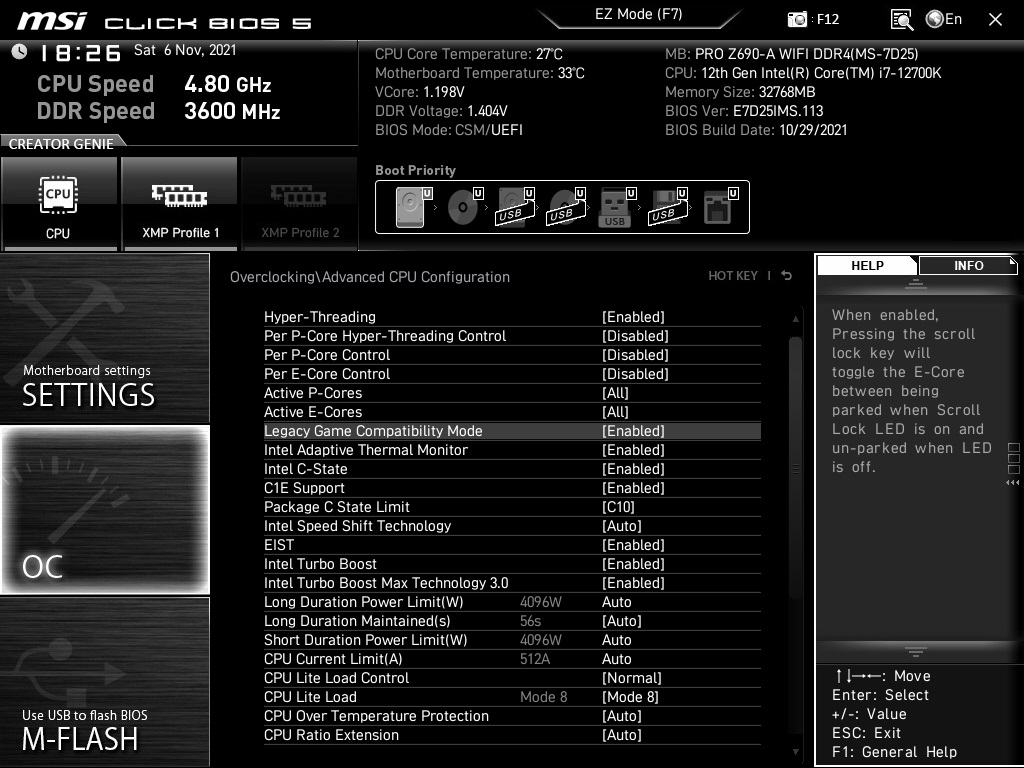This screenshot has width=1024, height=768.
Task: Select the USB optical drive boot device
Action: (566, 207)
